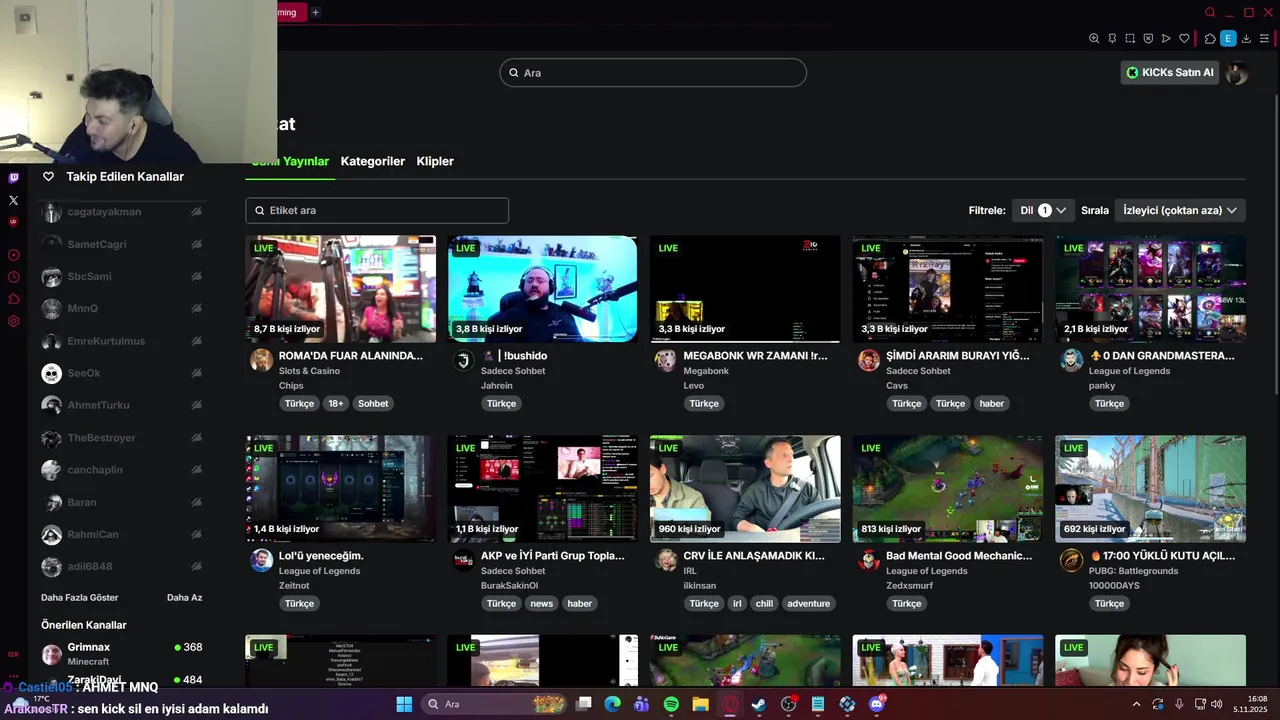Collapse list with Daha Az
Viewport: 1280px width, 720px height.
(184, 598)
